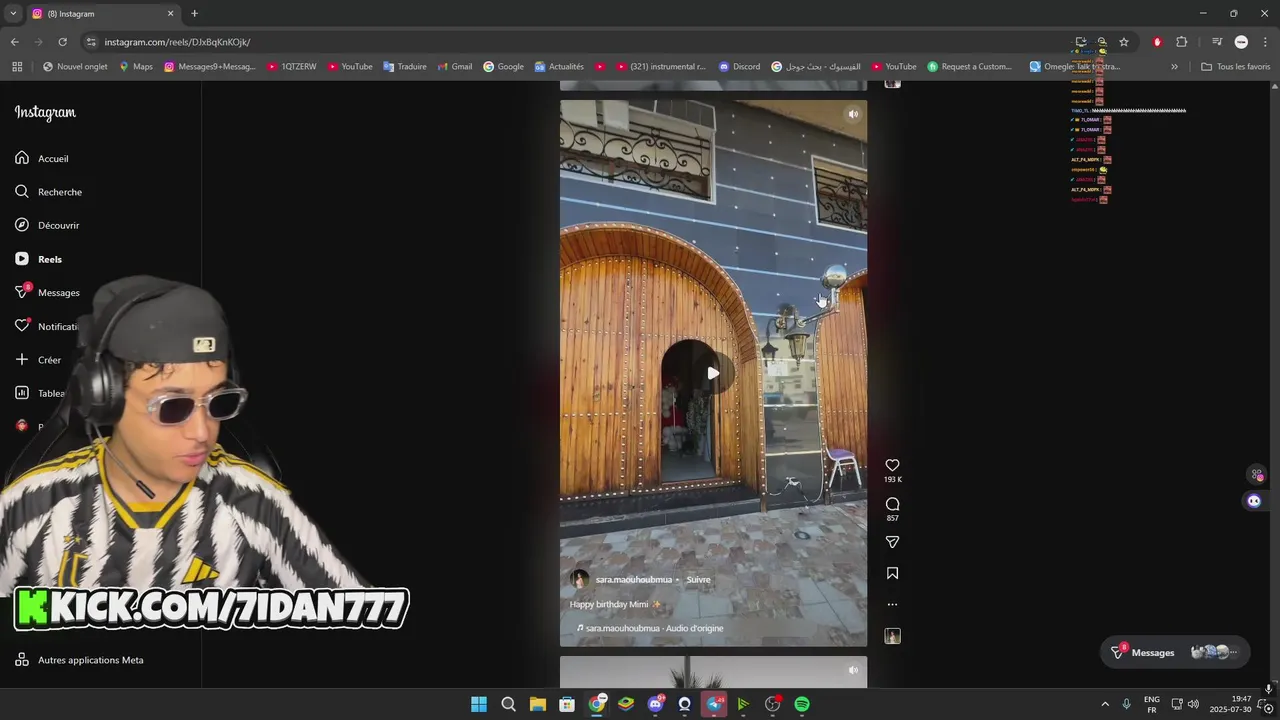Open Actualités bookmark

pos(559,67)
